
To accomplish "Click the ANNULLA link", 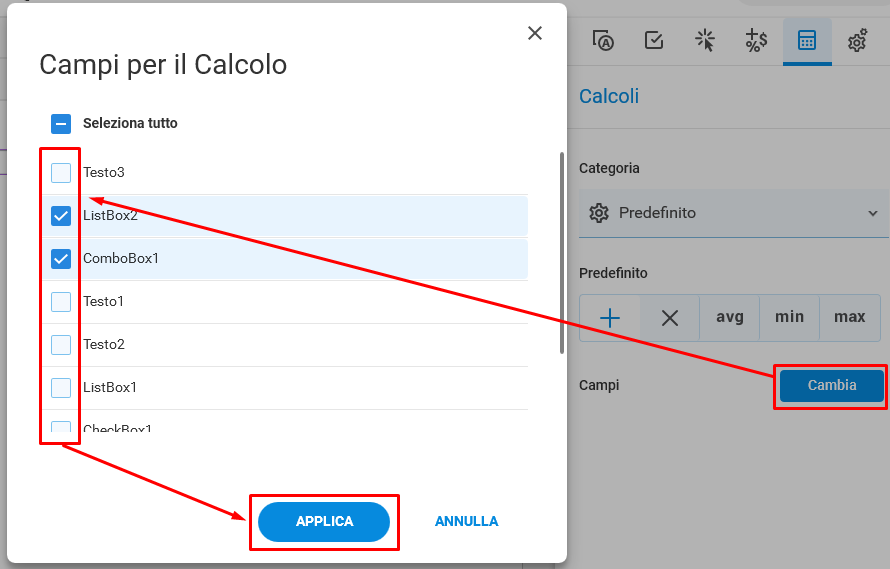I will tap(467, 521).
